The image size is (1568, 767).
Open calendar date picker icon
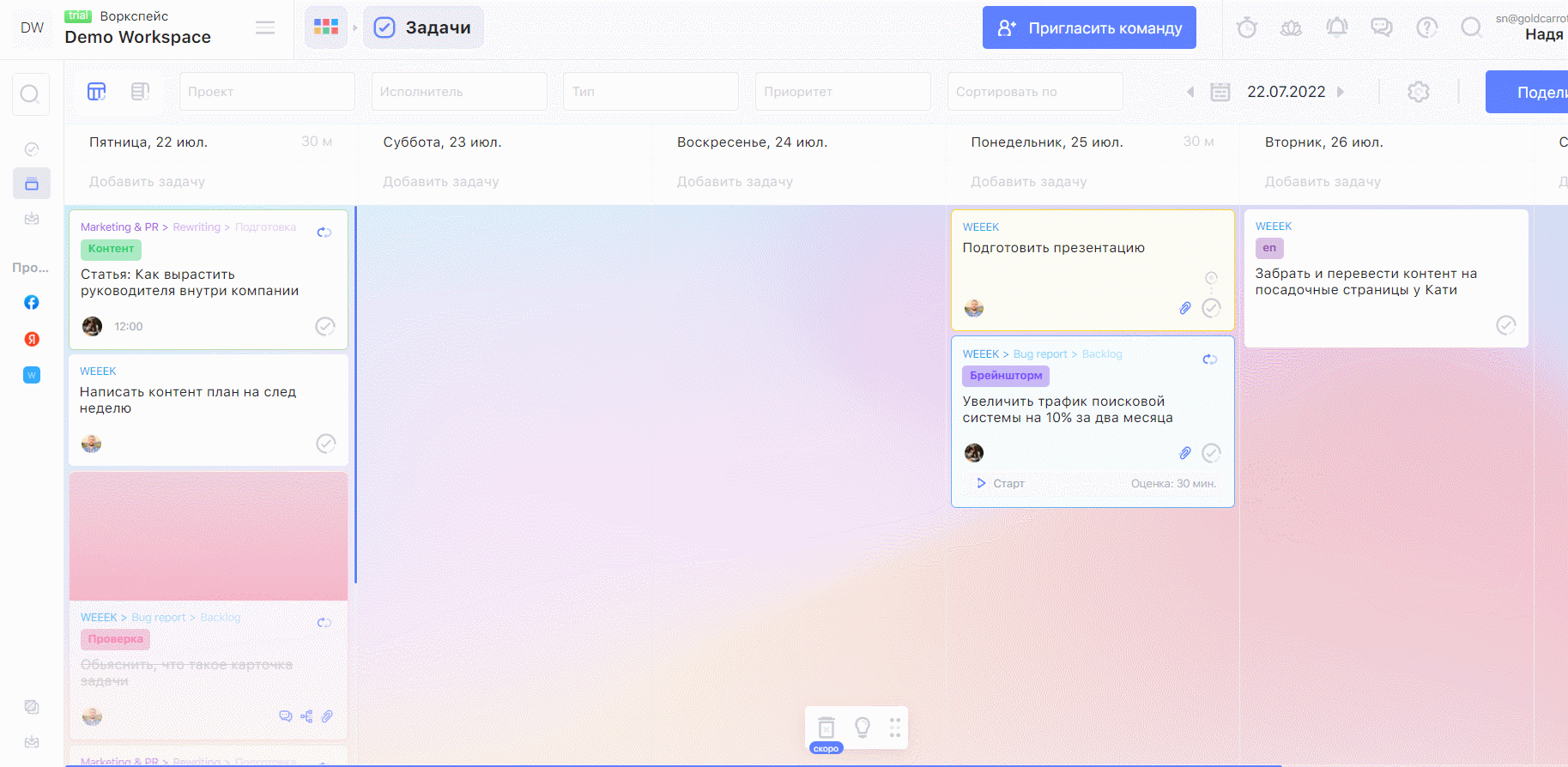pyautogui.click(x=1220, y=92)
